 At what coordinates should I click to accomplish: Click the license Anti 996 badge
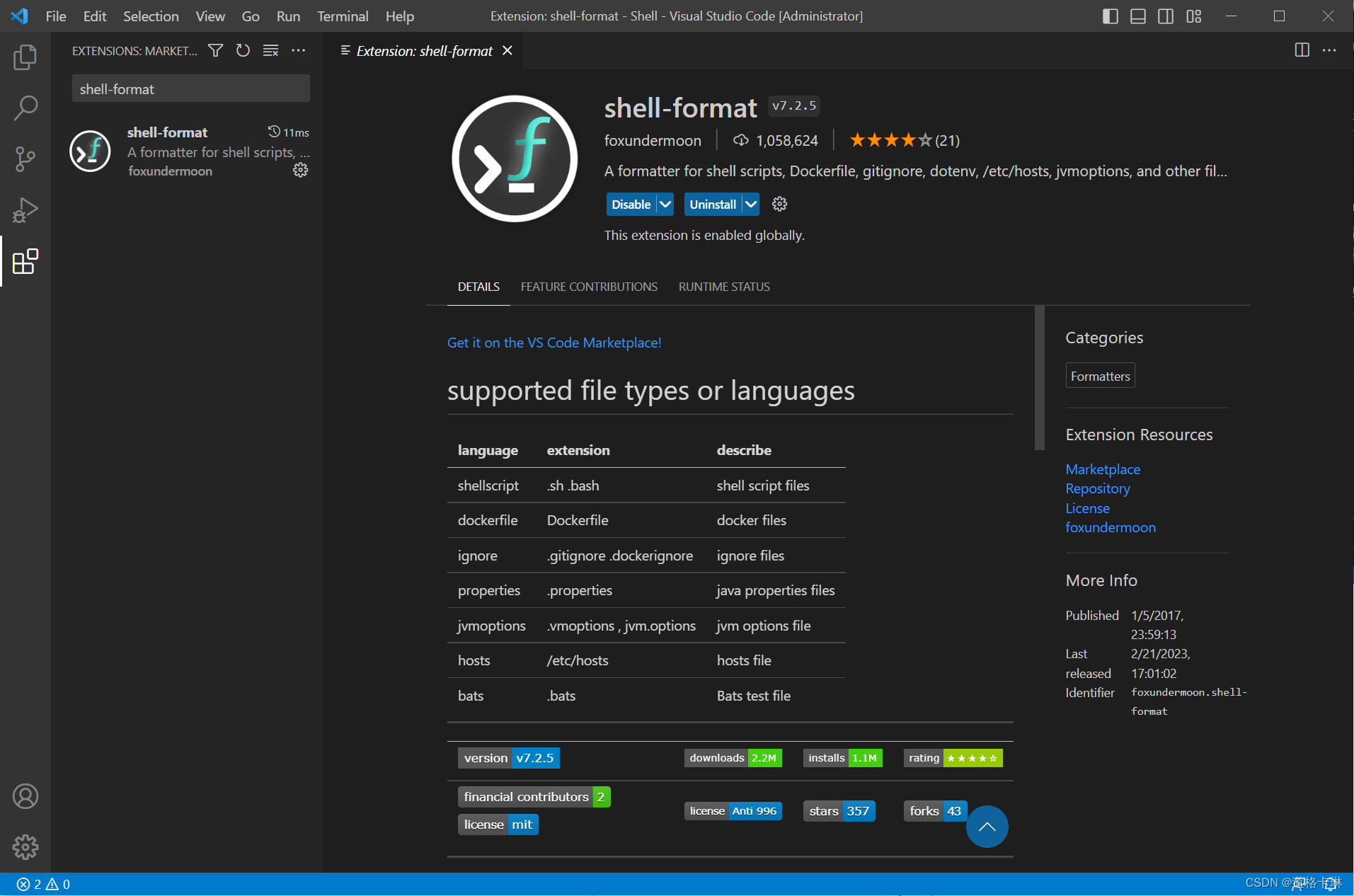(733, 811)
